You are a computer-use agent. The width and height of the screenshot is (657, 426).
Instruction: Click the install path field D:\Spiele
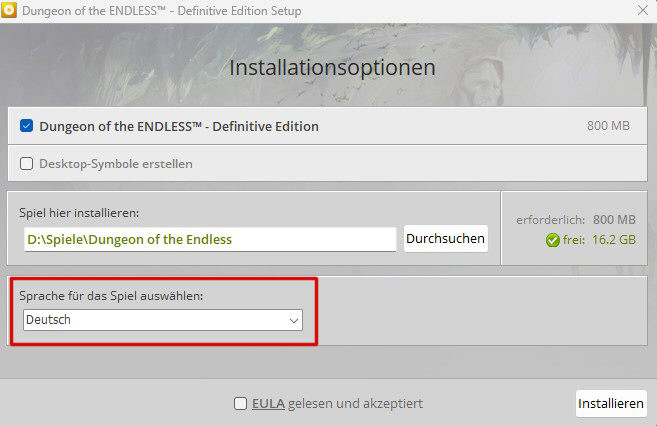point(210,239)
